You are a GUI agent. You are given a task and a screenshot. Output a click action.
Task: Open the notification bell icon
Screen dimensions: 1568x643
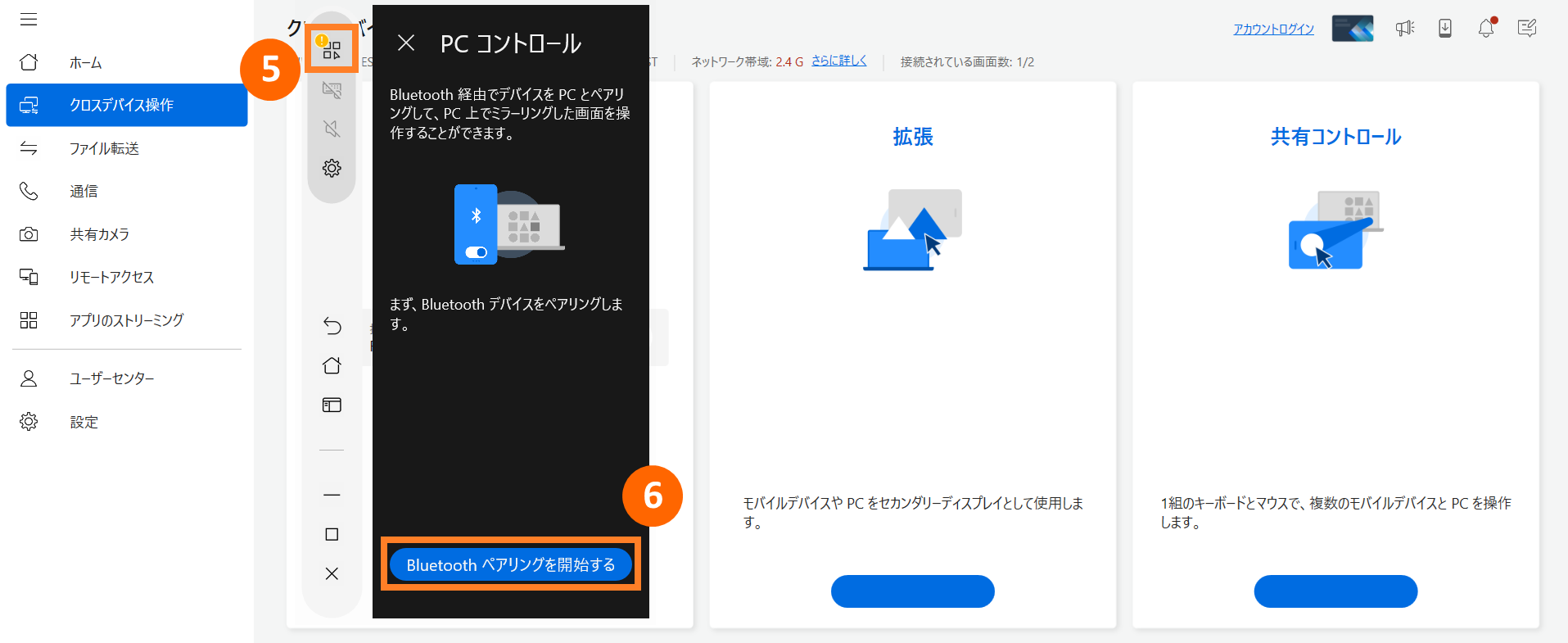pos(1486,28)
